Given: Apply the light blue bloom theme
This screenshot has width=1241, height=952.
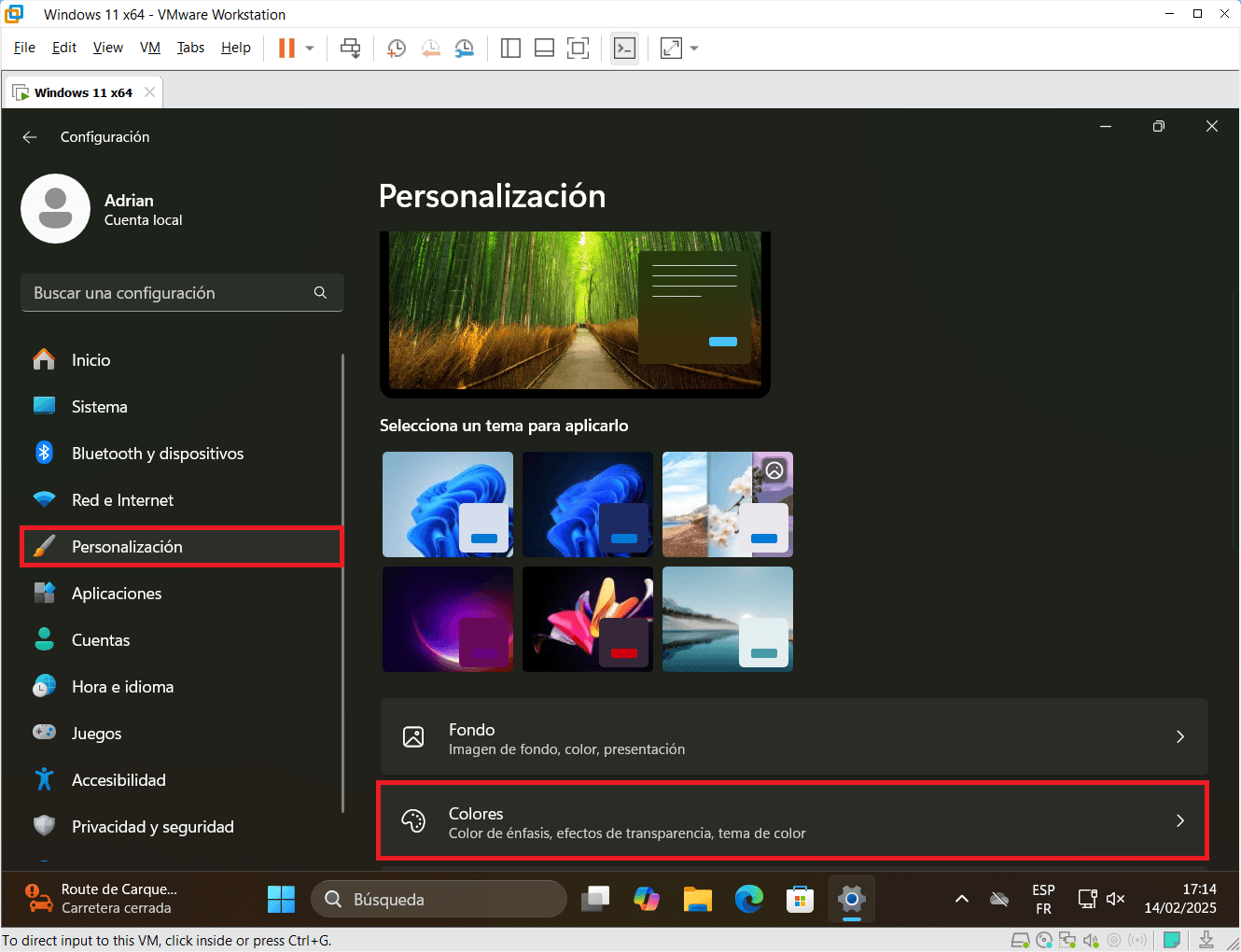Looking at the screenshot, I should point(448,505).
